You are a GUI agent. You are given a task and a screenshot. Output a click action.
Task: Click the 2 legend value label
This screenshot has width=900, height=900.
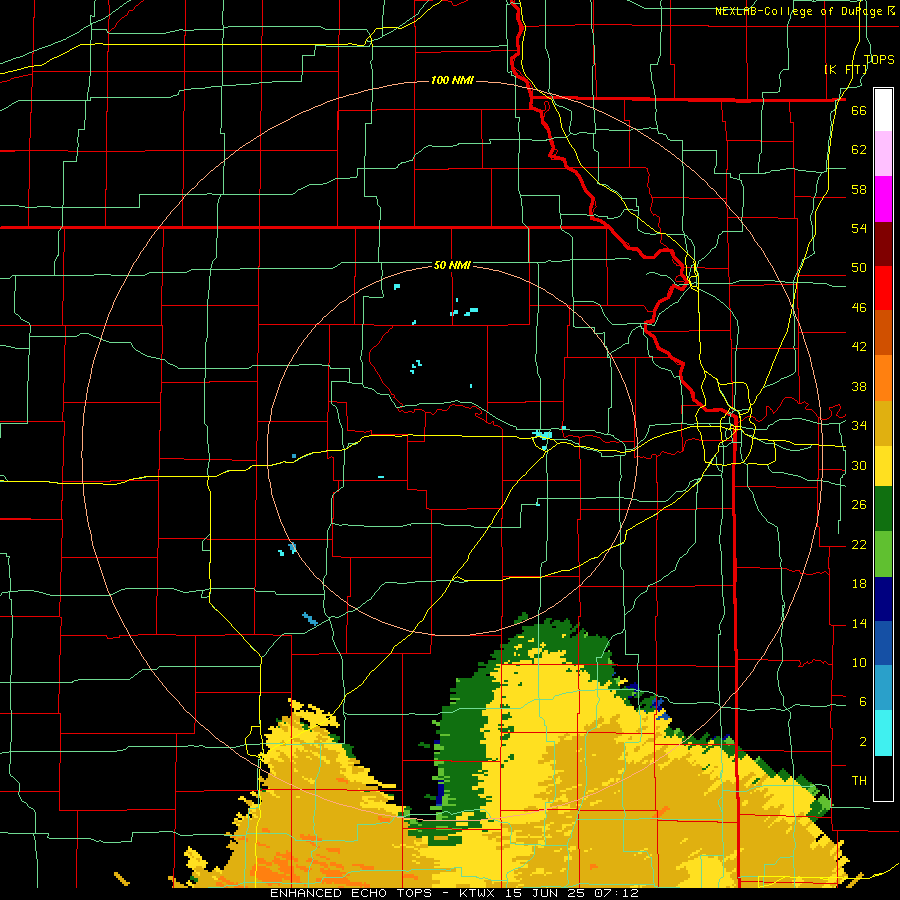[x=863, y=742]
